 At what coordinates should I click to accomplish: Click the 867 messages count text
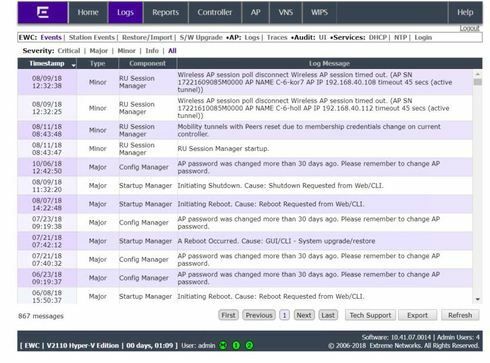41,316
